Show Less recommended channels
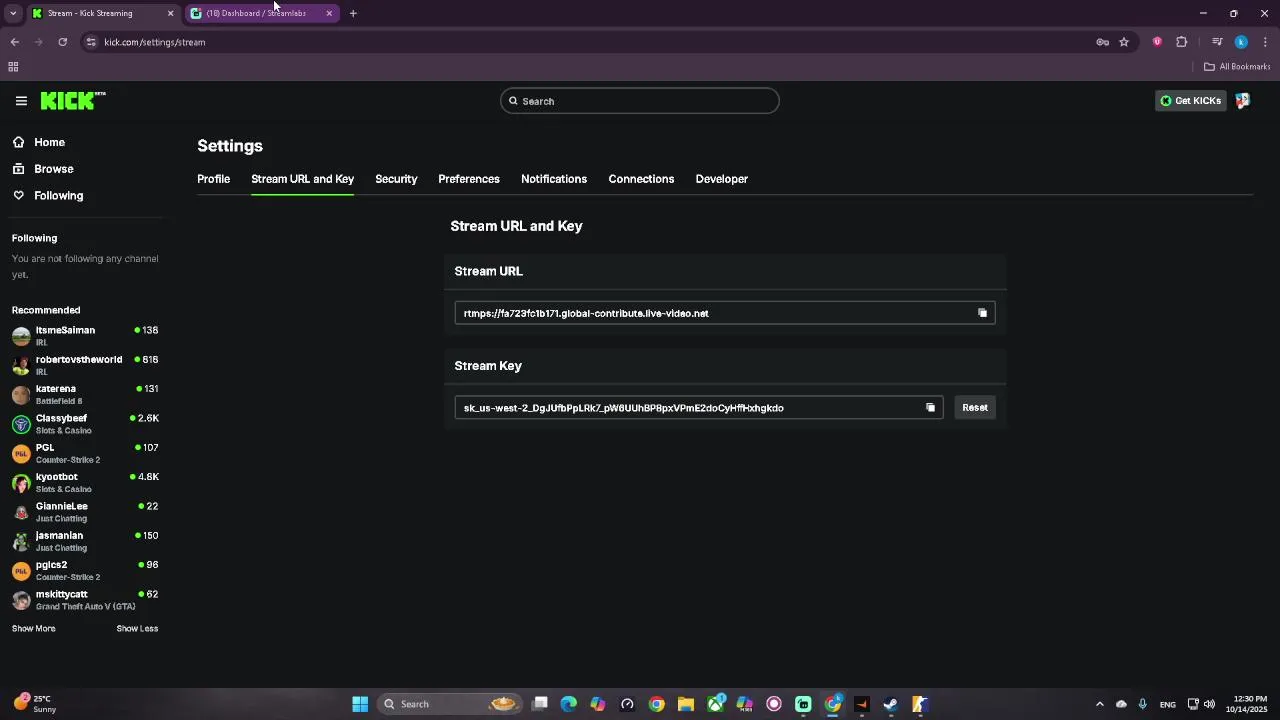Screen dimensions: 1280x720 click(x=137, y=629)
